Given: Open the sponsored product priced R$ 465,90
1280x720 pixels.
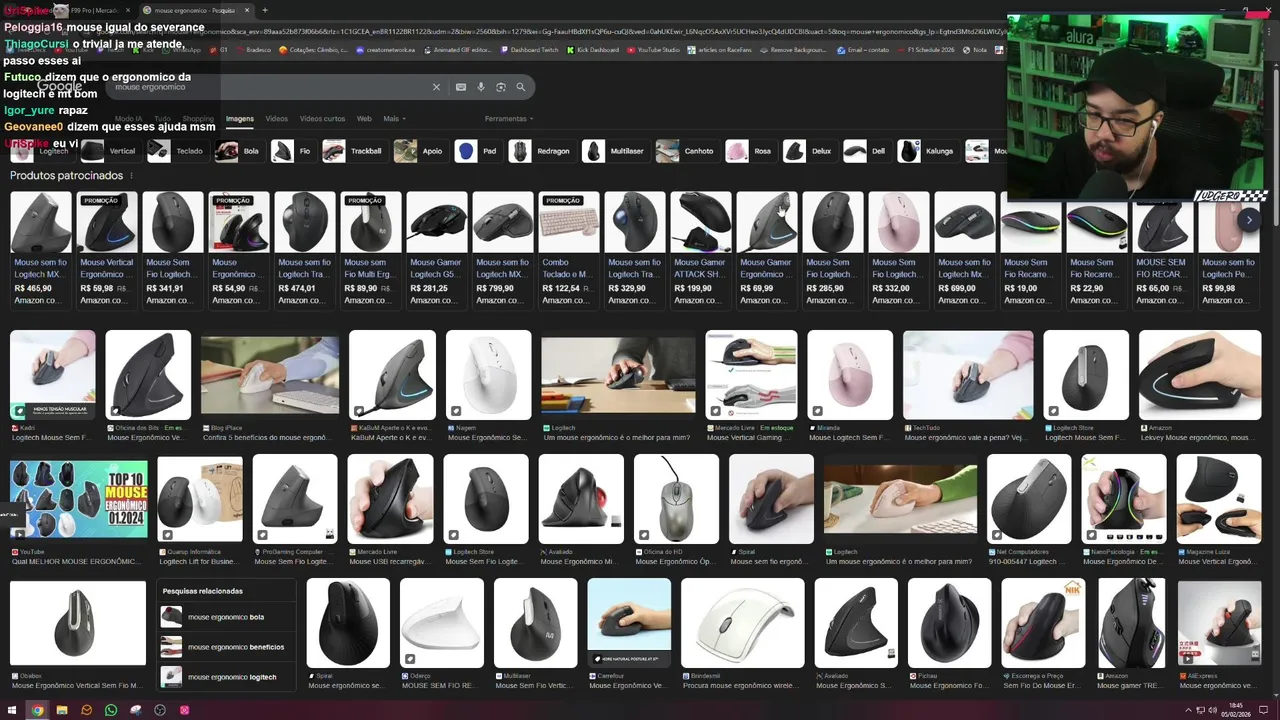Looking at the screenshot, I should pyautogui.click(x=40, y=250).
